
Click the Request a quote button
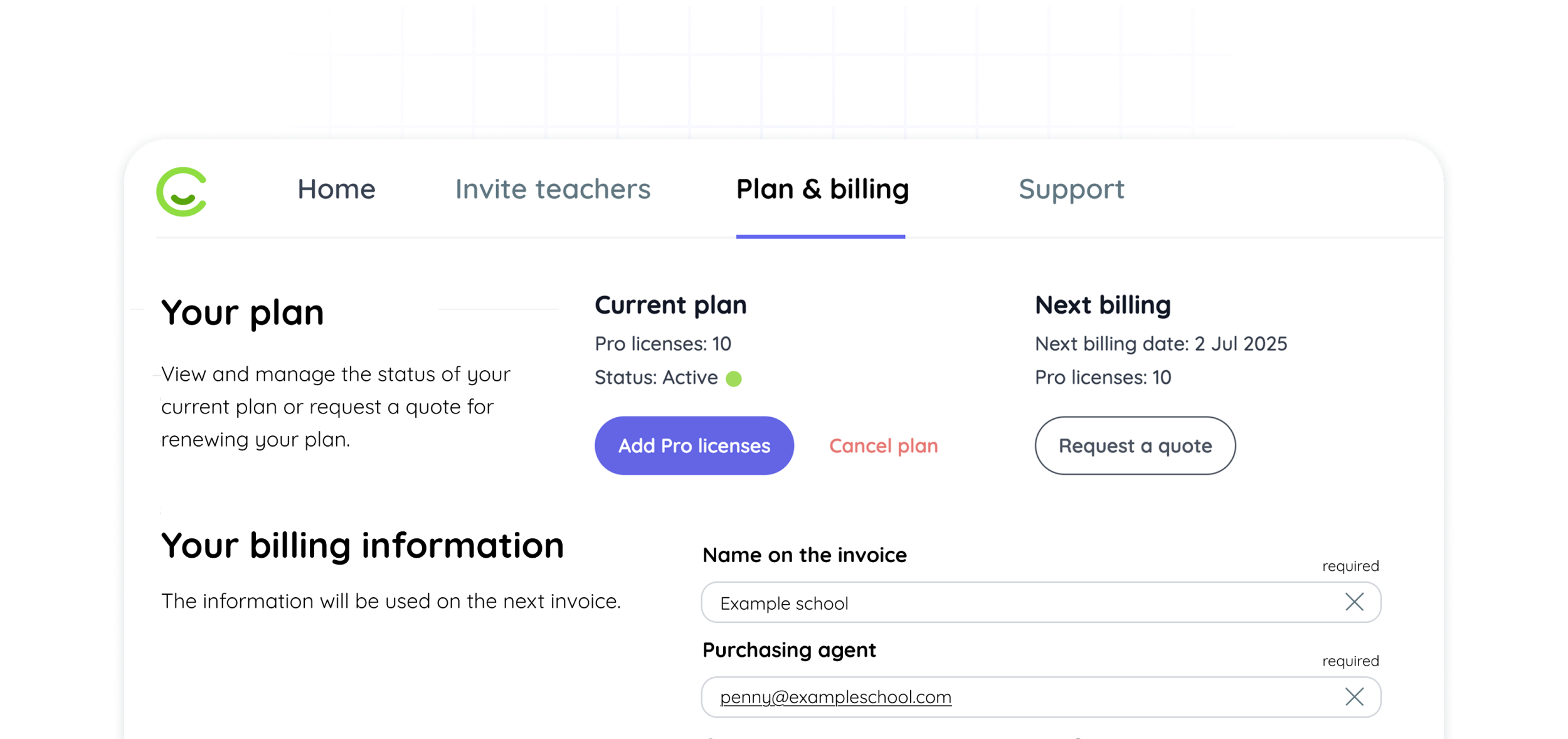pos(1135,445)
